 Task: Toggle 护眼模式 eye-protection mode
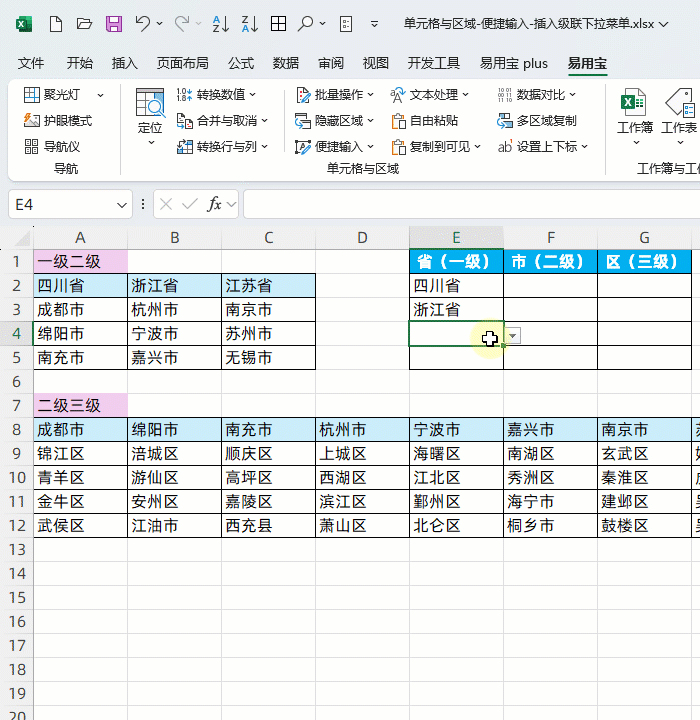(x=58, y=121)
